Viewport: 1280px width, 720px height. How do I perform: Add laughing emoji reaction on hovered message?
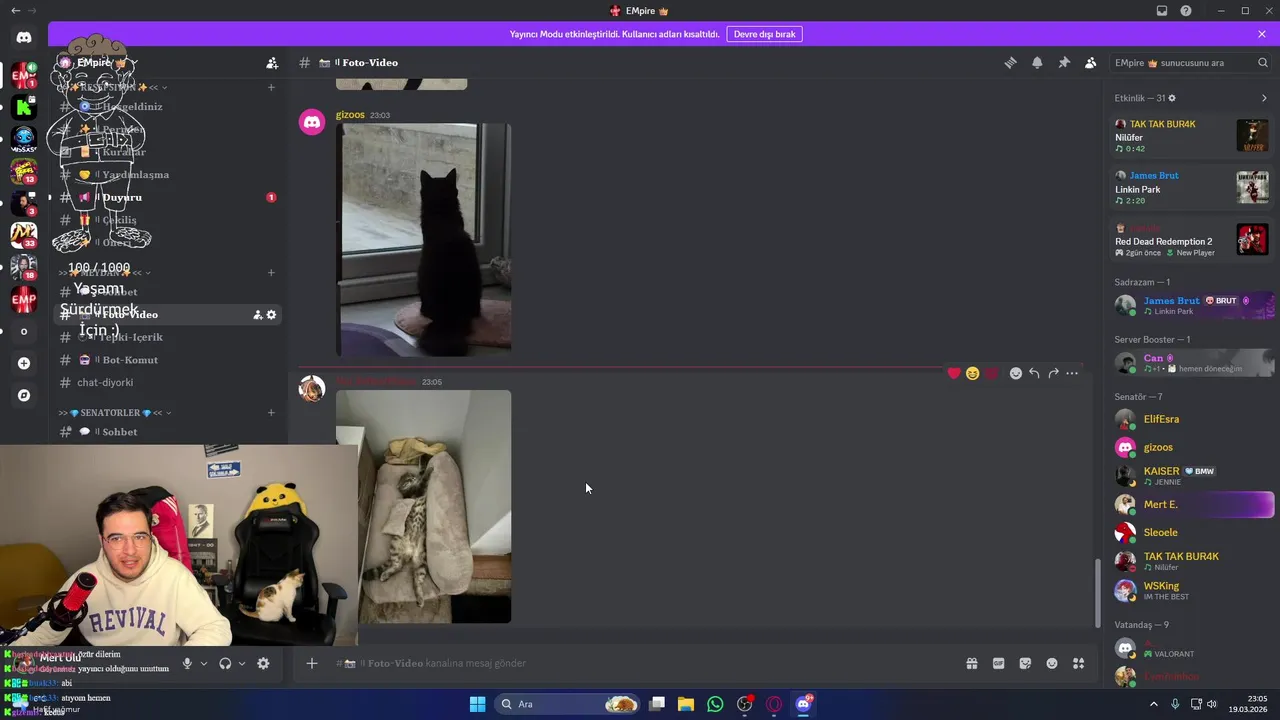pos(972,373)
